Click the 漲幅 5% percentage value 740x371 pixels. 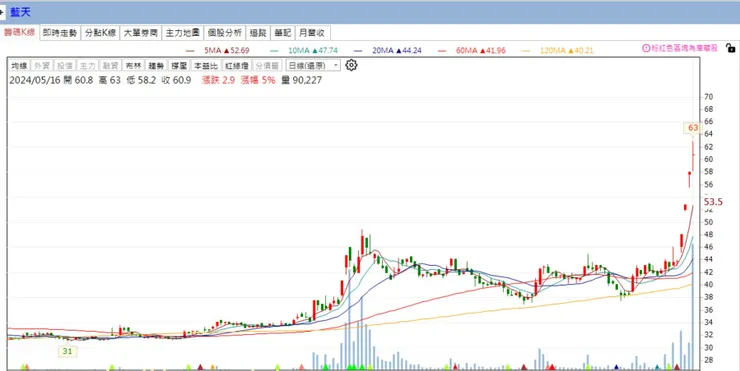[258, 80]
